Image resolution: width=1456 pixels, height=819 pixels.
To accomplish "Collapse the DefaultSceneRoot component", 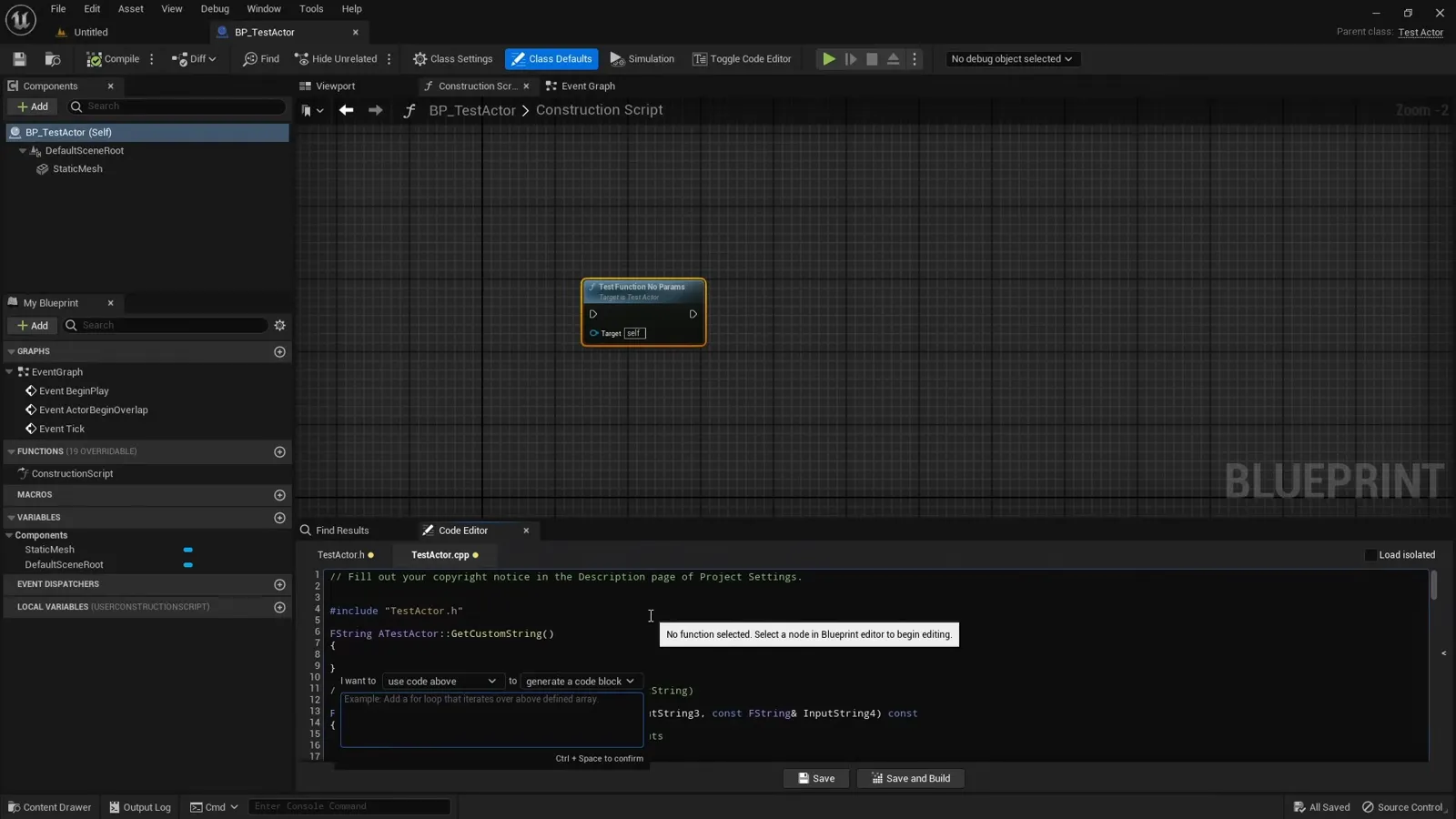I will [x=23, y=151].
